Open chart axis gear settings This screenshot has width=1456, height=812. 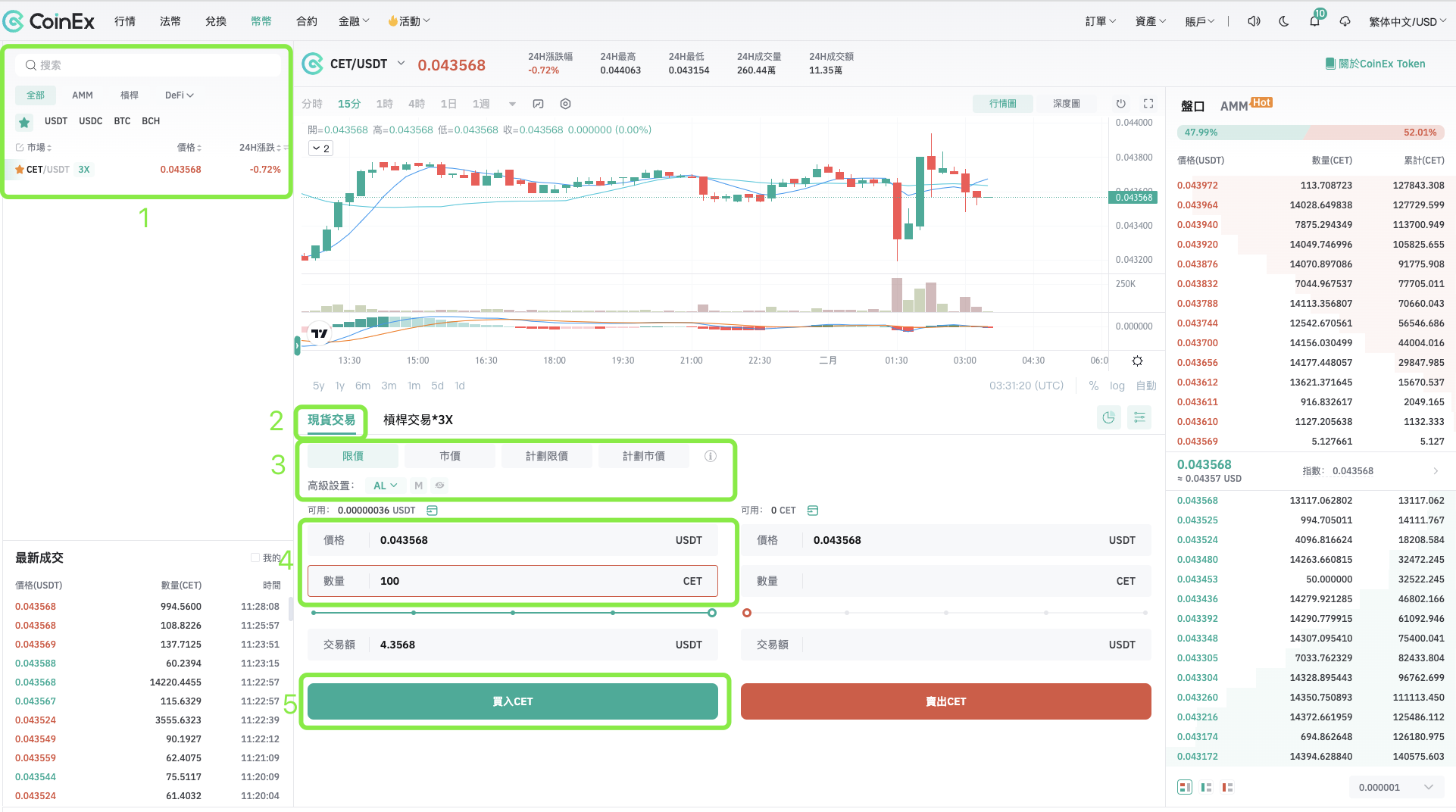tap(1137, 361)
